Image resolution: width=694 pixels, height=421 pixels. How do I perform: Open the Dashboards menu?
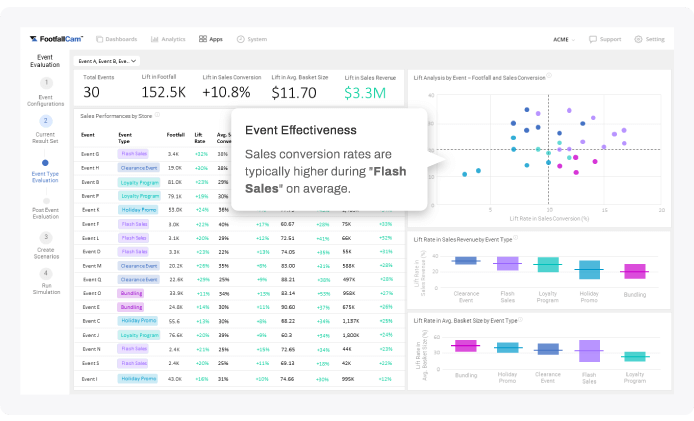(117, 39)
